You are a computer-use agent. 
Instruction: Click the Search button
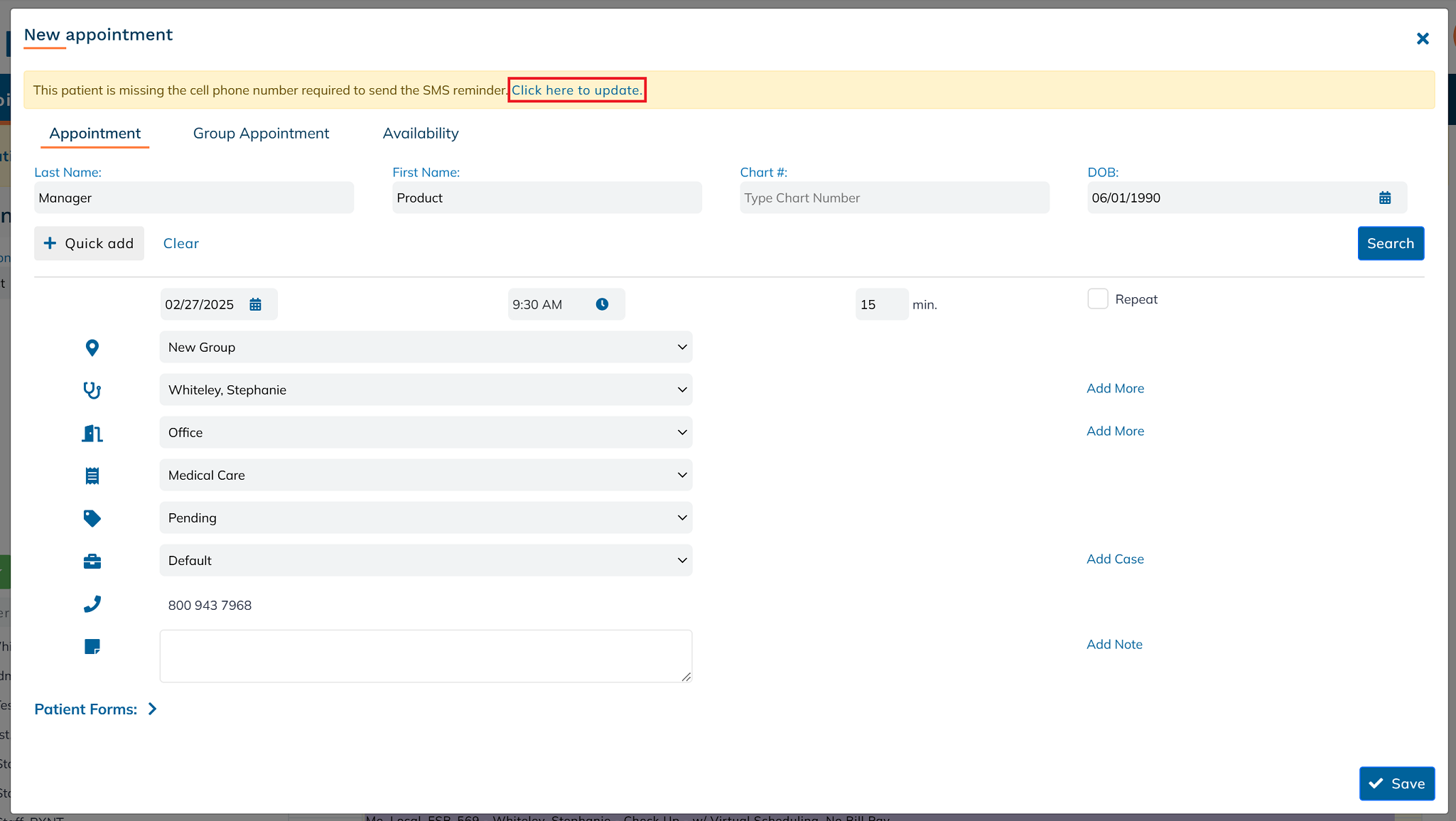pos(1391,243)
